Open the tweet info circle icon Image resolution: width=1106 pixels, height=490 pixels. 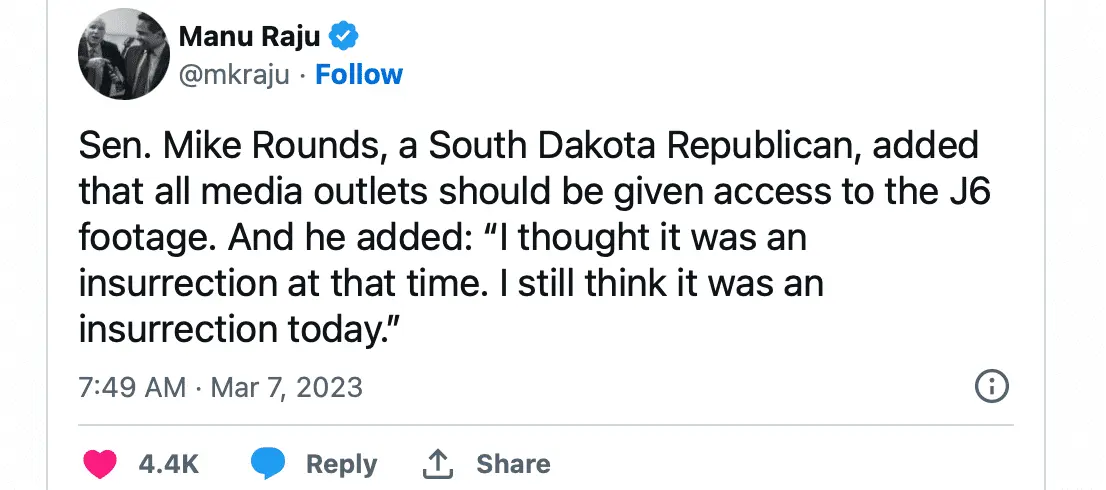point(991,386)
